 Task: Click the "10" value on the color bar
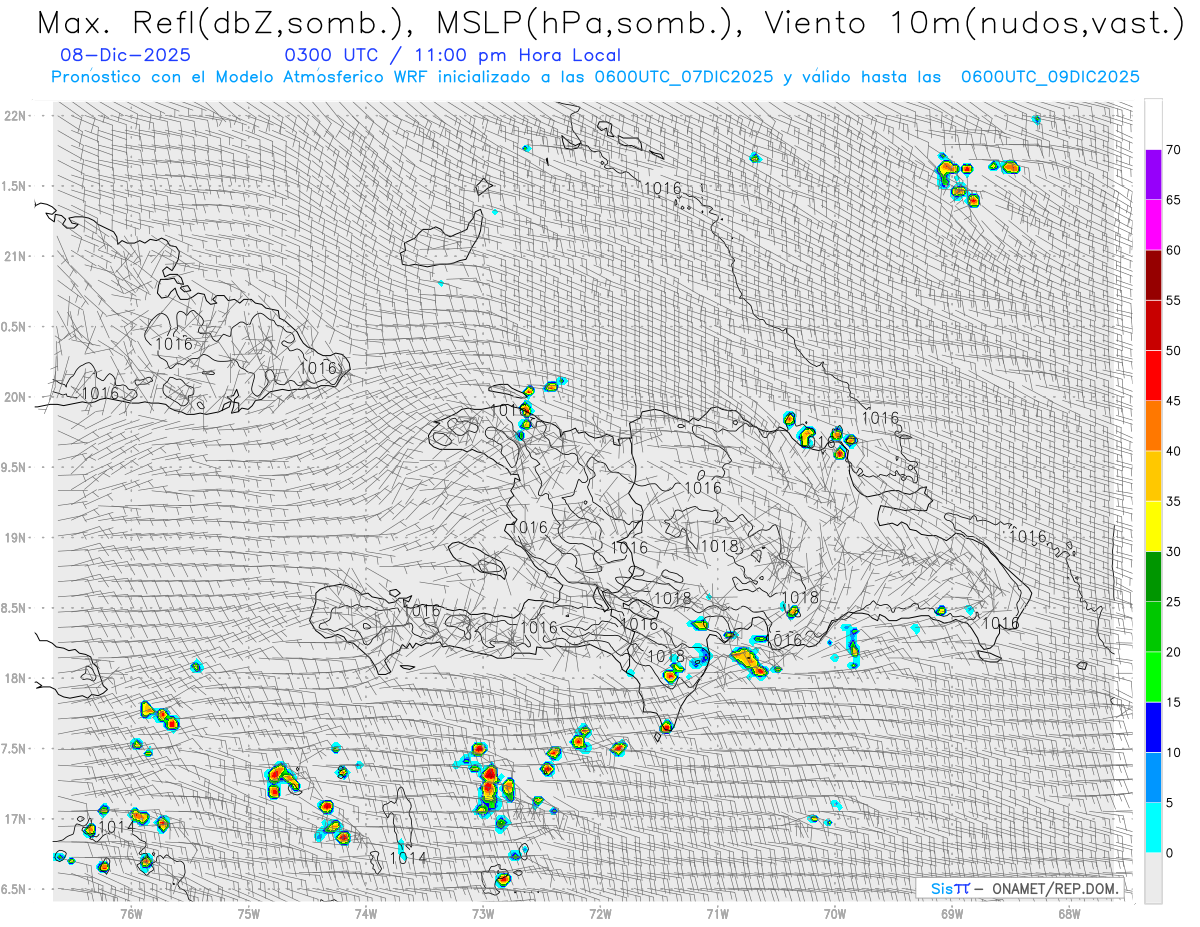coord(1174,752)
